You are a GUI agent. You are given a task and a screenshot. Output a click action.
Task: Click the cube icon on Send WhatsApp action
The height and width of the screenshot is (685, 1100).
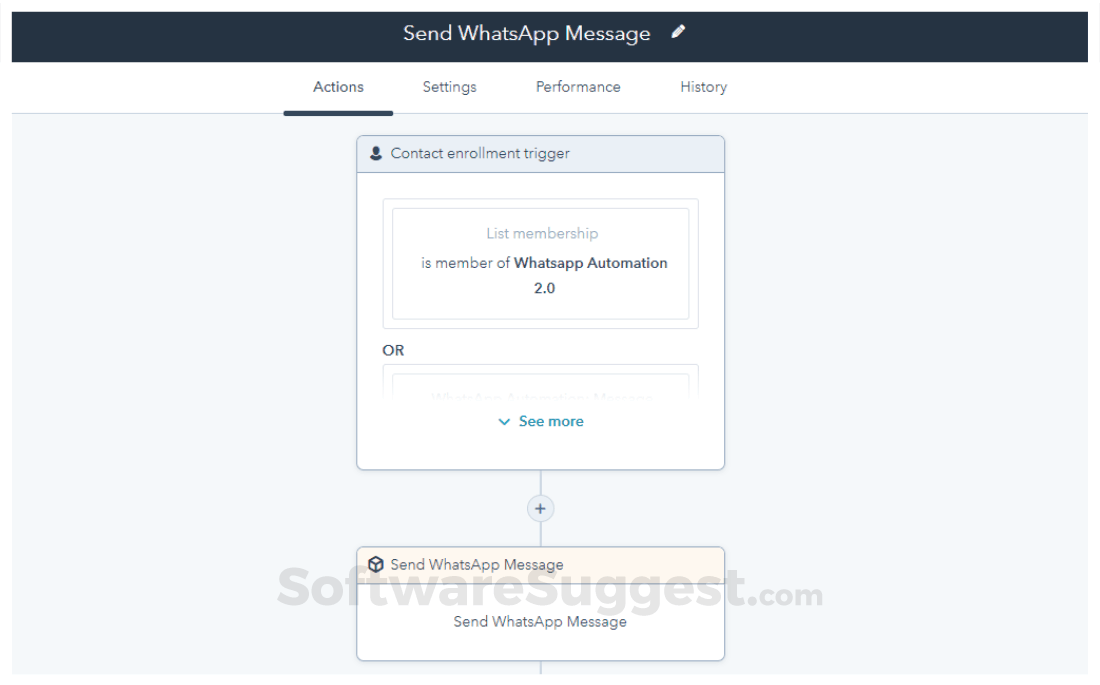[375, 564]
